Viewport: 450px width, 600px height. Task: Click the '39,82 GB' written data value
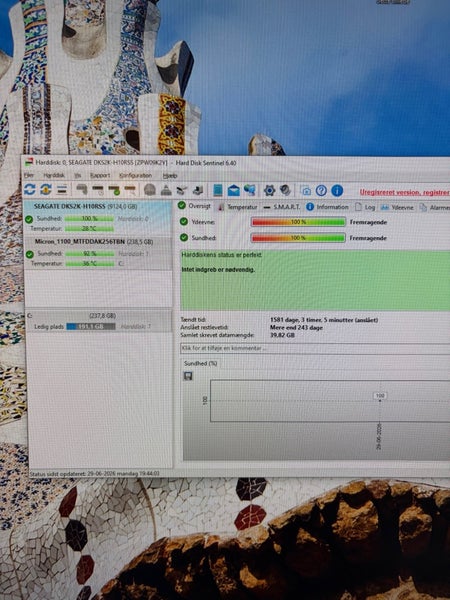[x=282, y=335]
